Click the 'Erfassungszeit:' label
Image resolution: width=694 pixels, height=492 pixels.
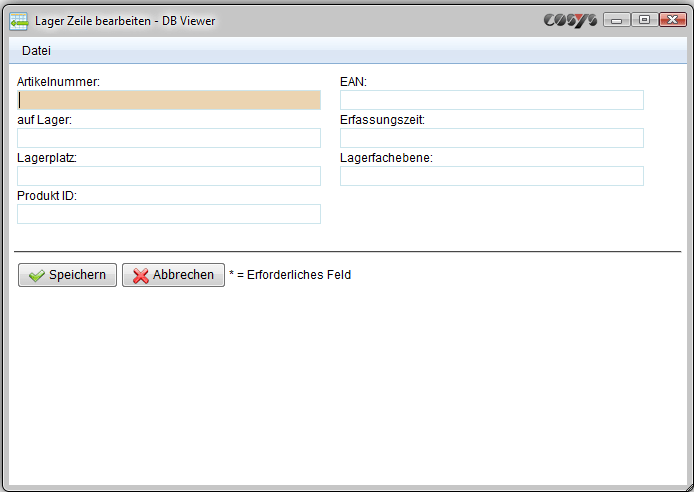point(382,120)
